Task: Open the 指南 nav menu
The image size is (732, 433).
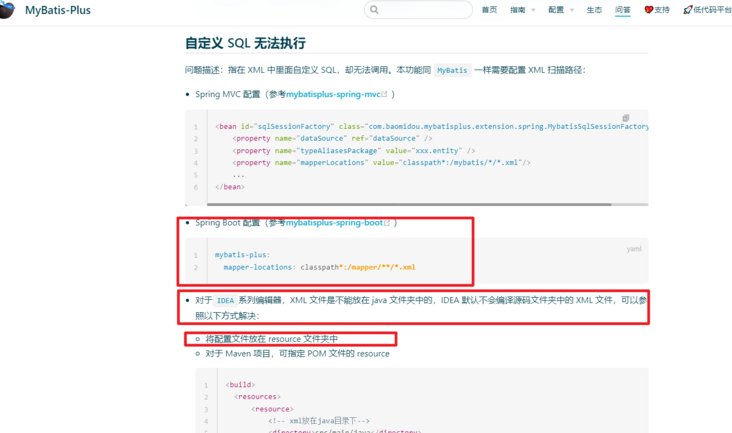Action: point(518,10)
